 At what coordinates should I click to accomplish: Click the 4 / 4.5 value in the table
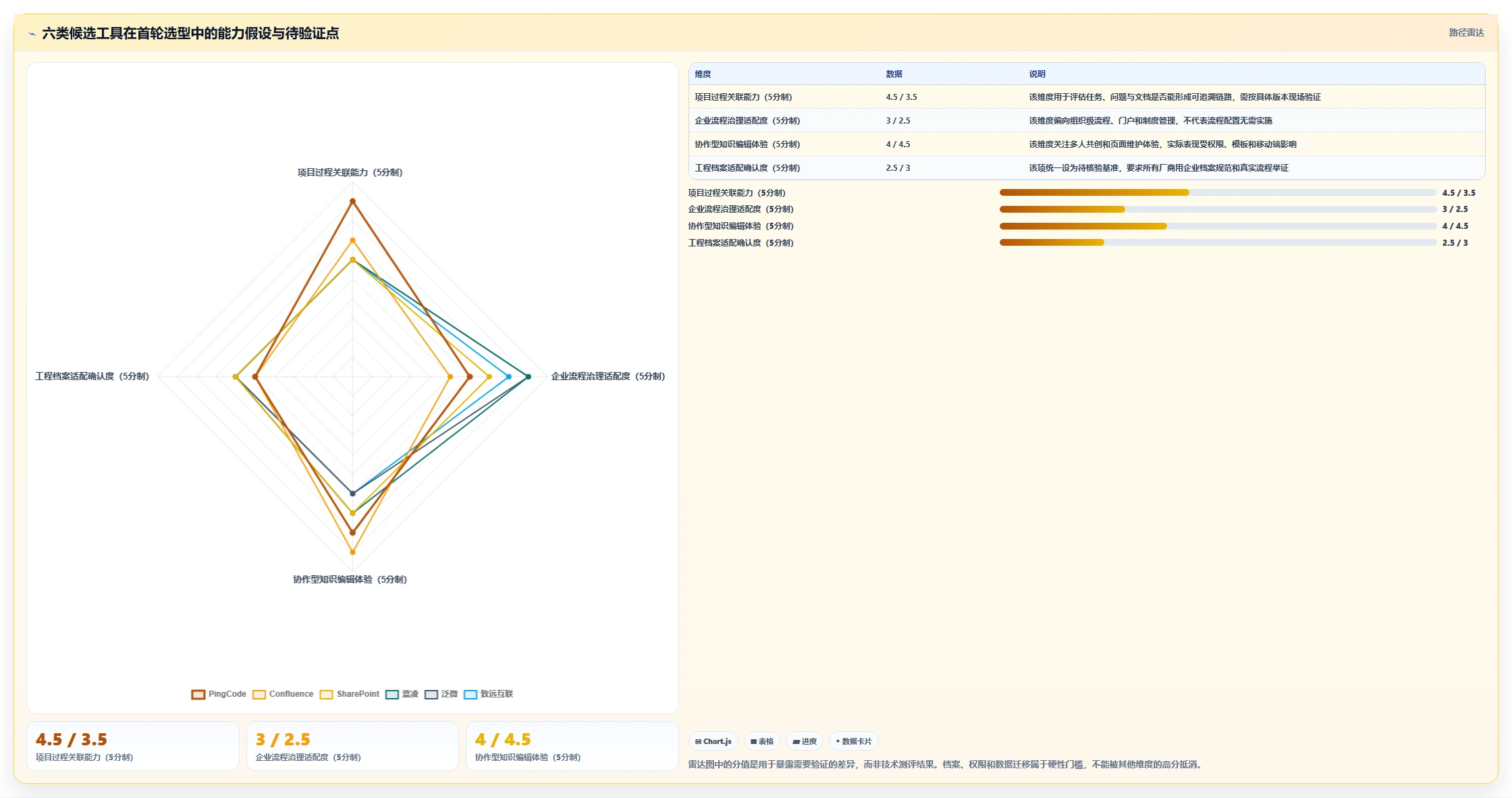pyautogui.click(x=898, y=144)
